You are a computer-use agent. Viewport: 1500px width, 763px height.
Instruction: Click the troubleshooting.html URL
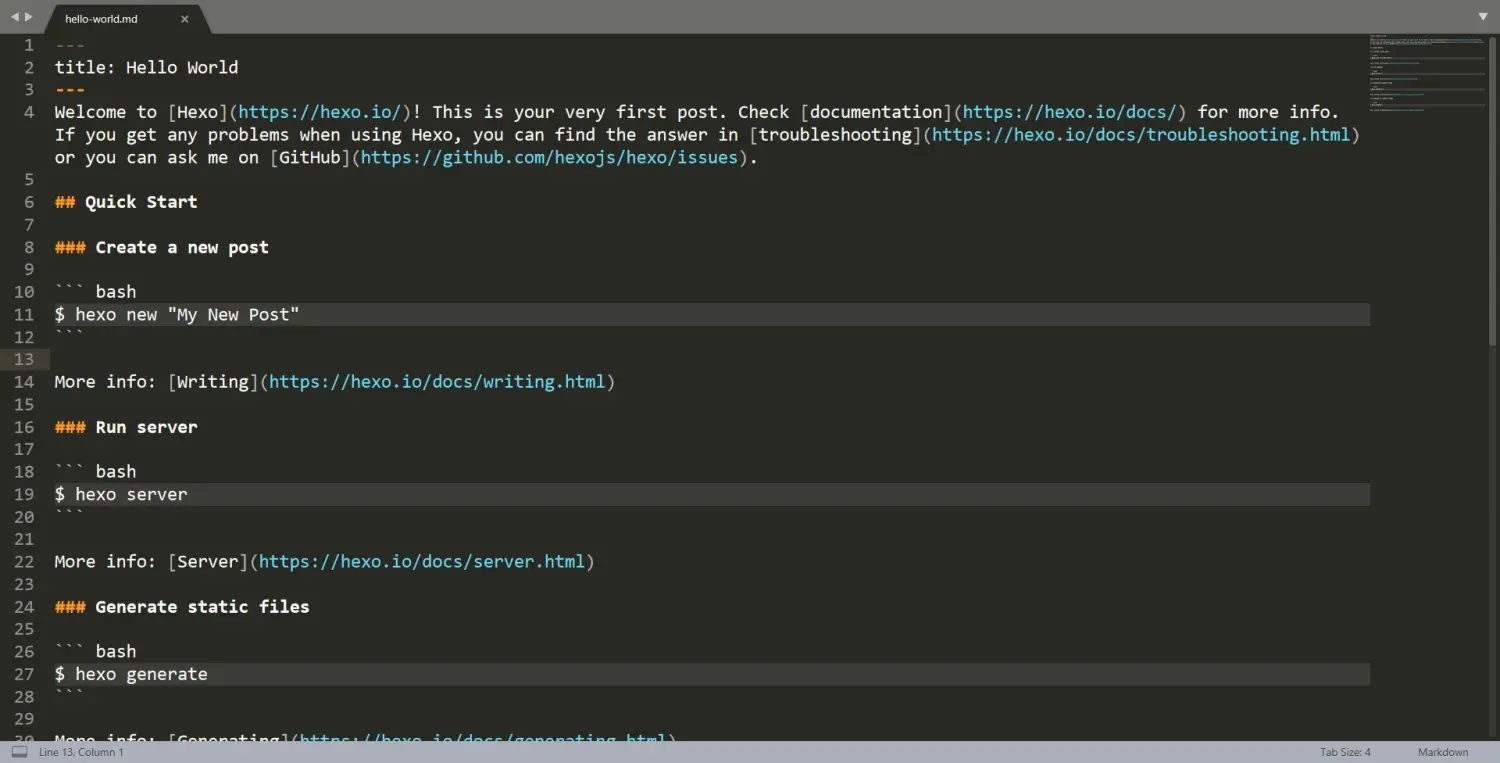[x=1141, y=134]
